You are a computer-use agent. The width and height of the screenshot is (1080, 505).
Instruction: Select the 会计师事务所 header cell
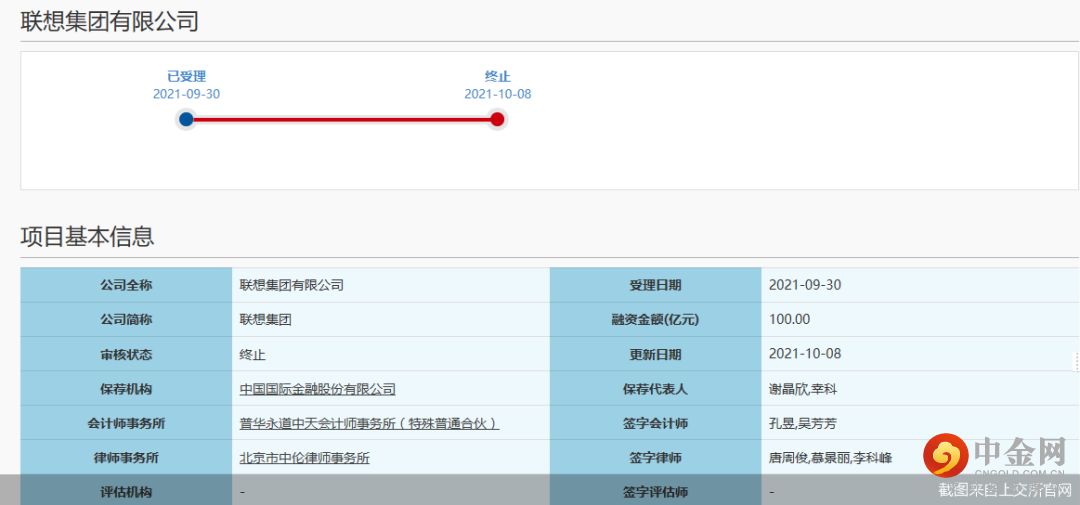point(126,424)
